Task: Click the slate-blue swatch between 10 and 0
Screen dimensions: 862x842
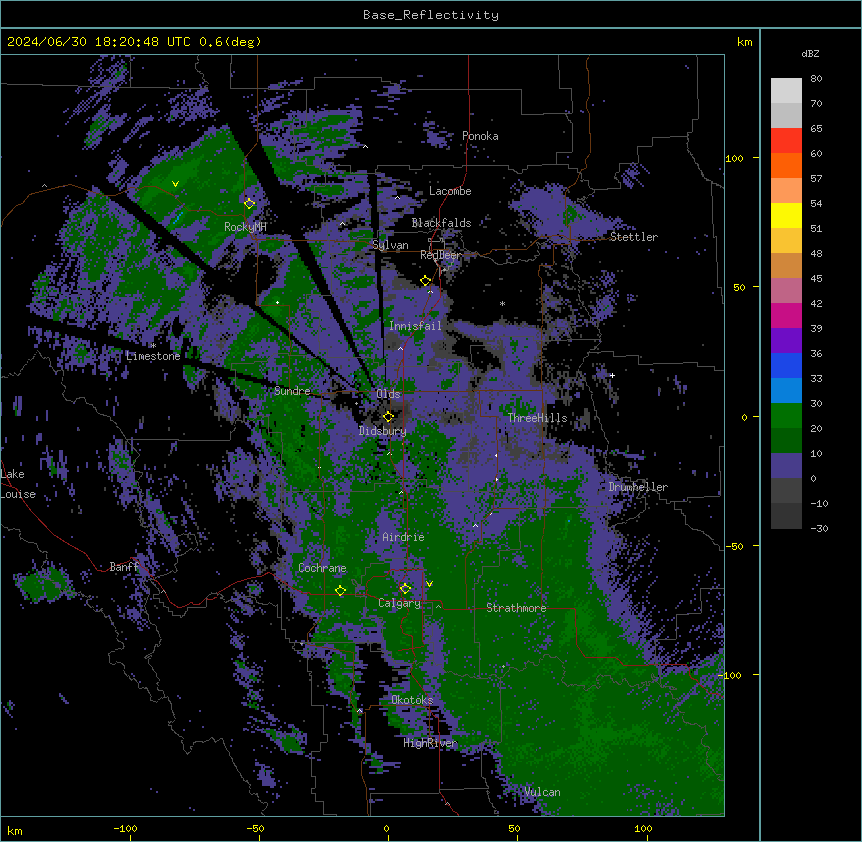Action: tap(786, 466)
